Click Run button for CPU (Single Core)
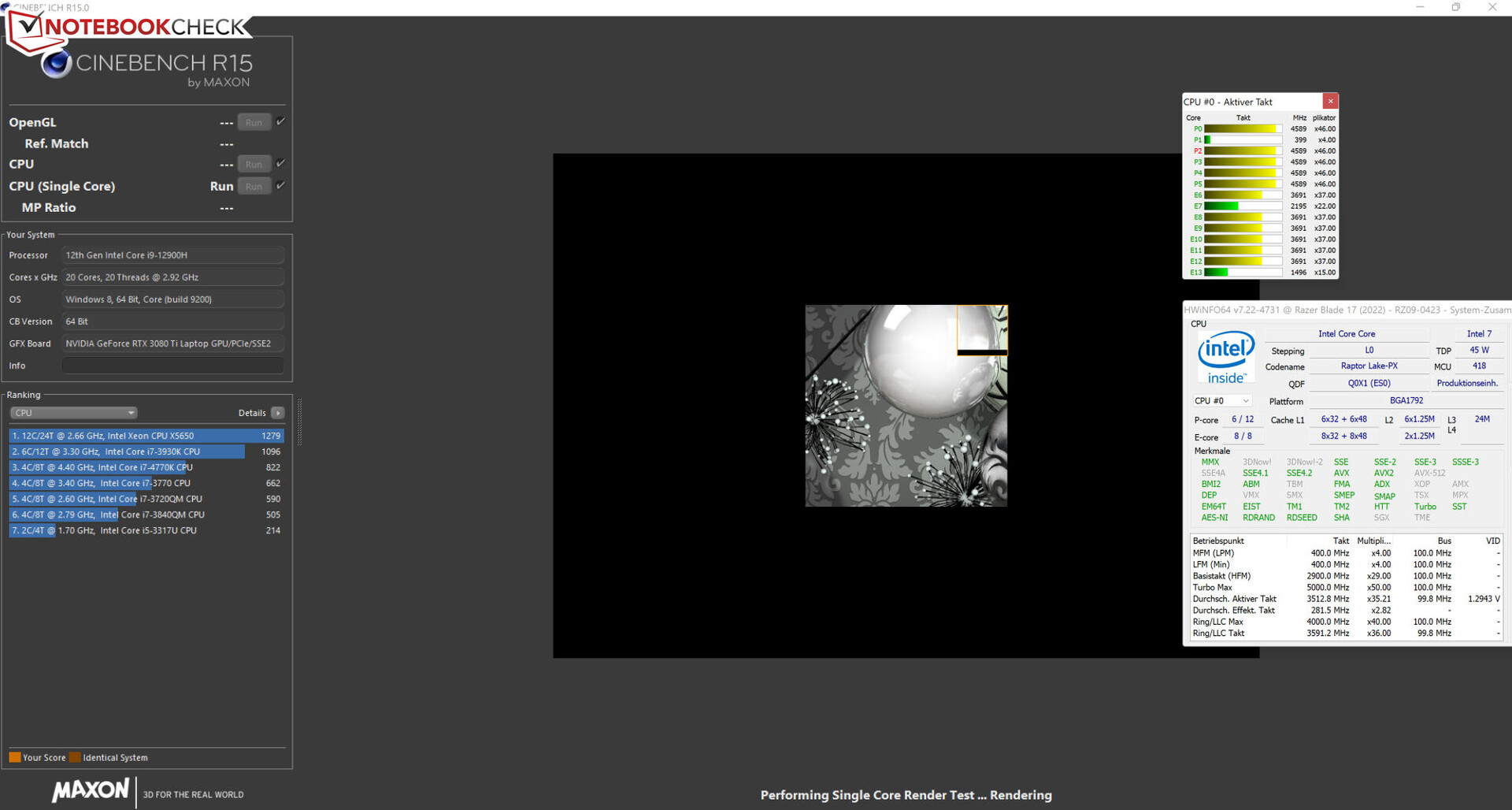 point(254,186)
